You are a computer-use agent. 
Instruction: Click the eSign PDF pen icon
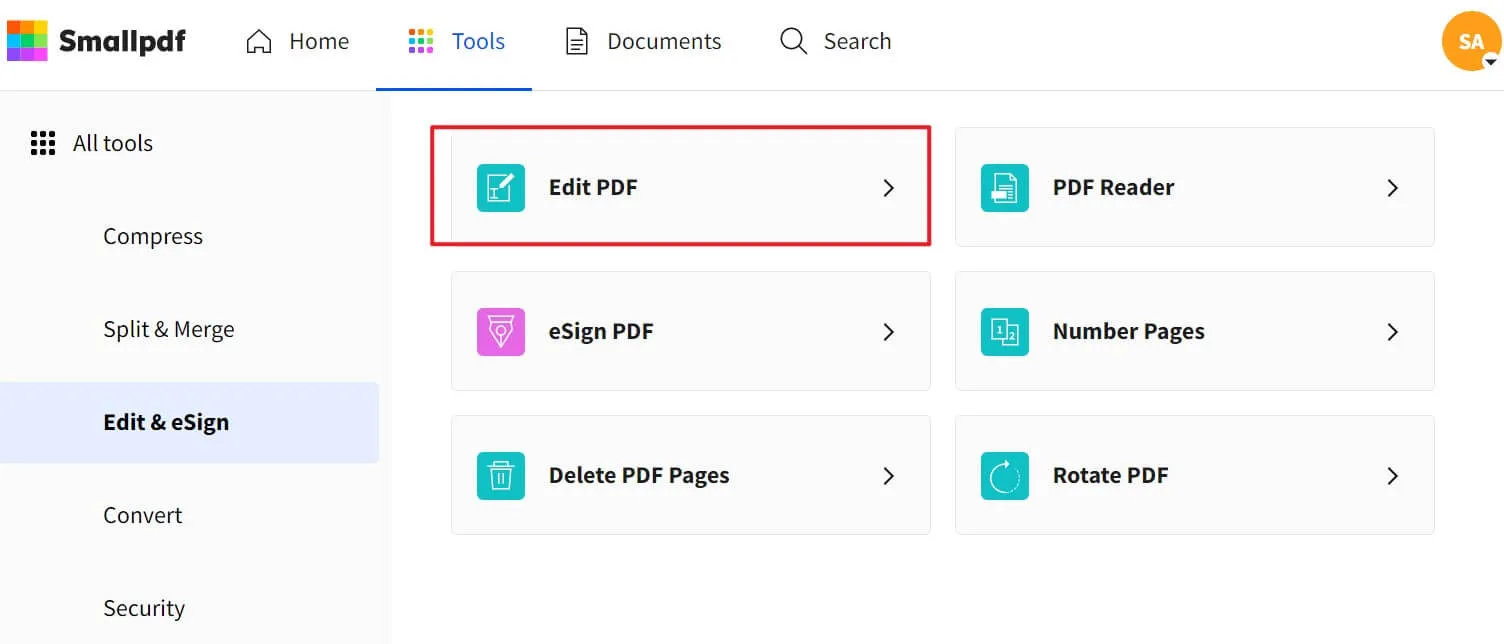click(500, 332)
